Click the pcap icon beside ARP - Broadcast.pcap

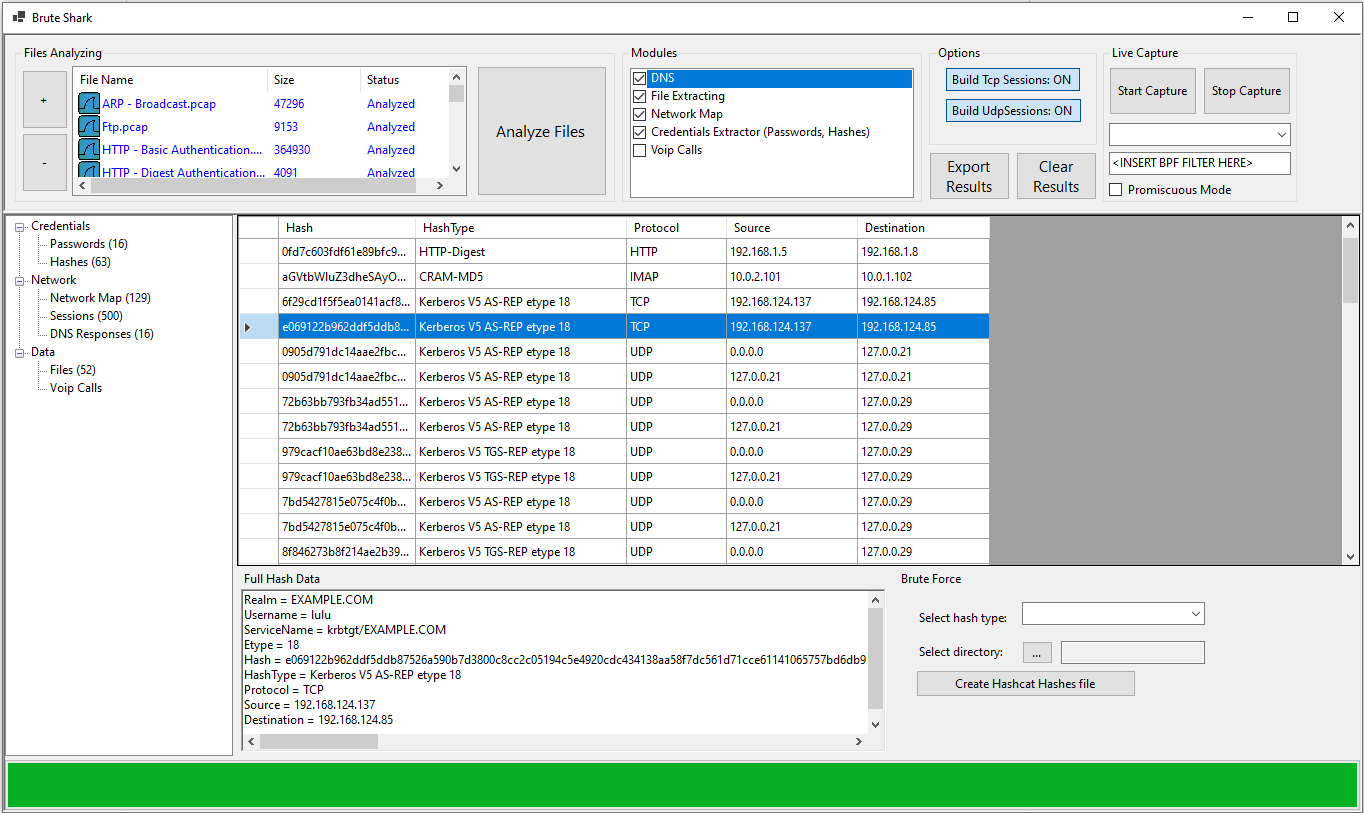click(x=89, y=104)
